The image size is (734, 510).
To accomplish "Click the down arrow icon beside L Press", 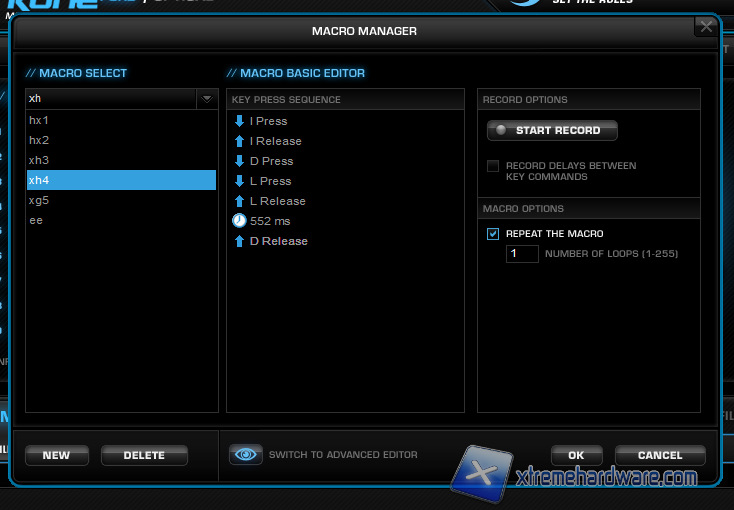I will pyautogui.click(x=239, y=181).
